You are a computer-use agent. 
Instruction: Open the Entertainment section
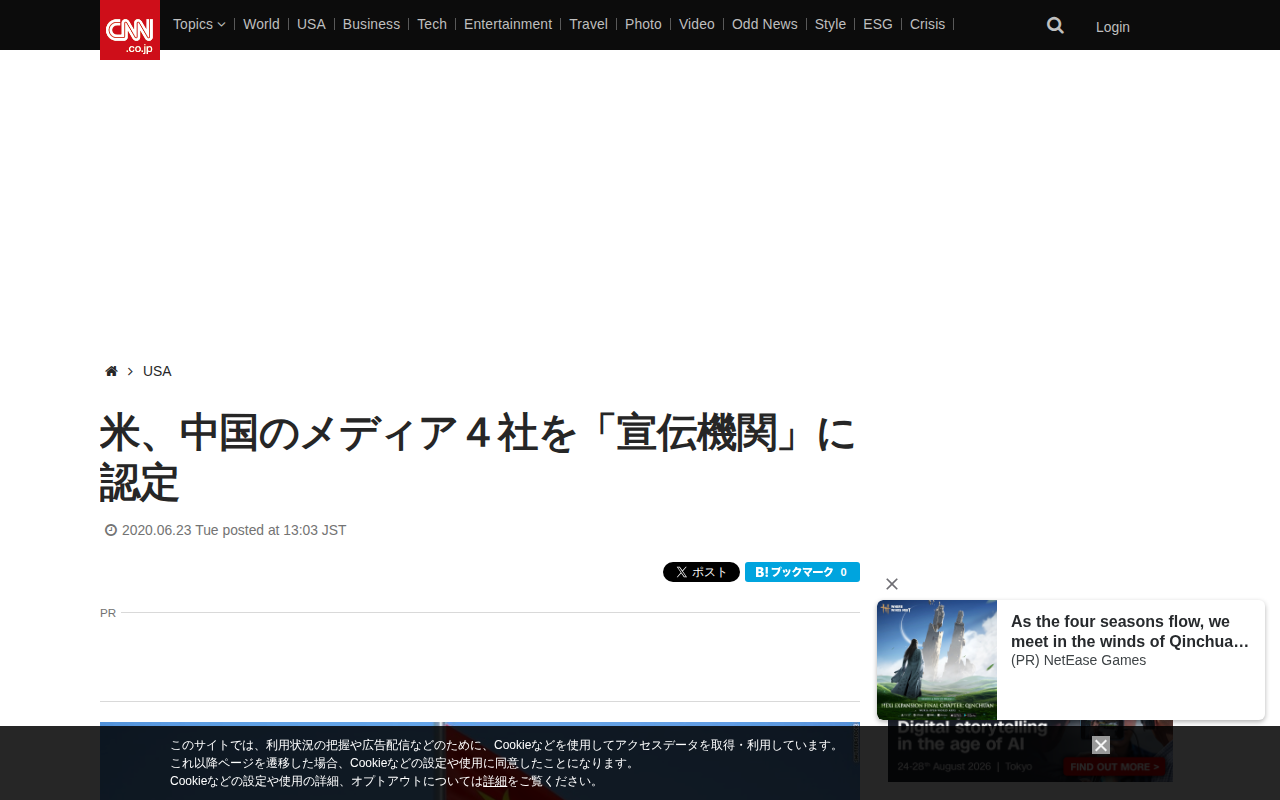coord(508,24)
